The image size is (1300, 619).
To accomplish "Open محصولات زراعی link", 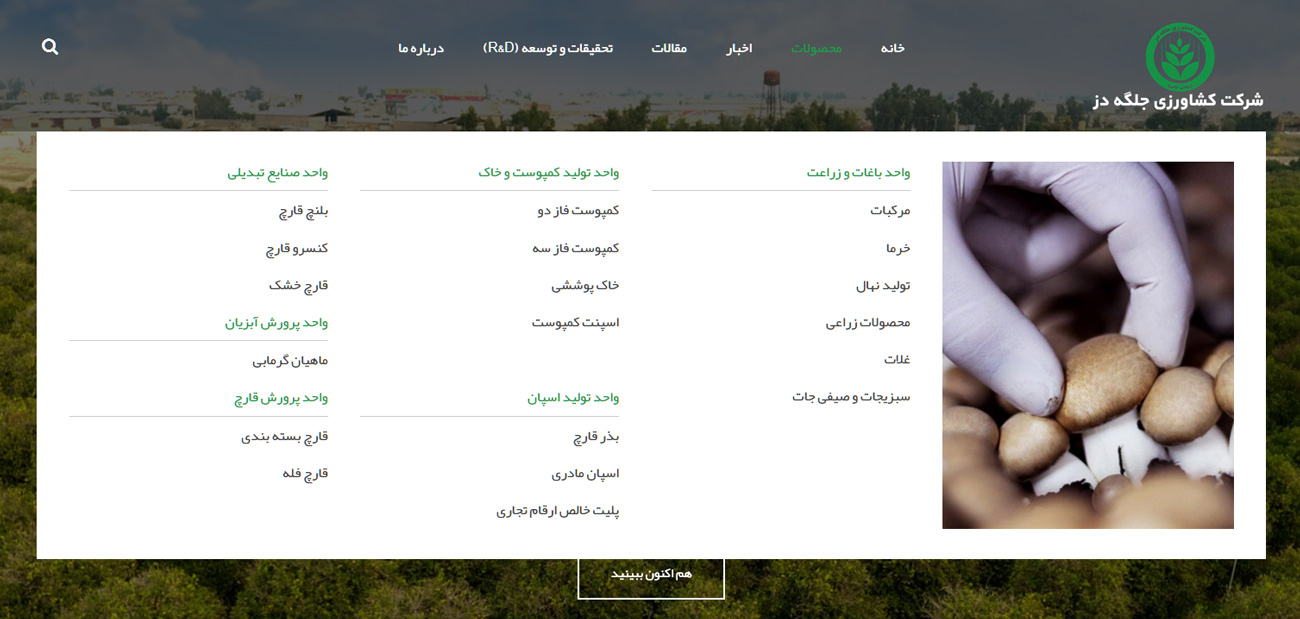I will (868, 323).
